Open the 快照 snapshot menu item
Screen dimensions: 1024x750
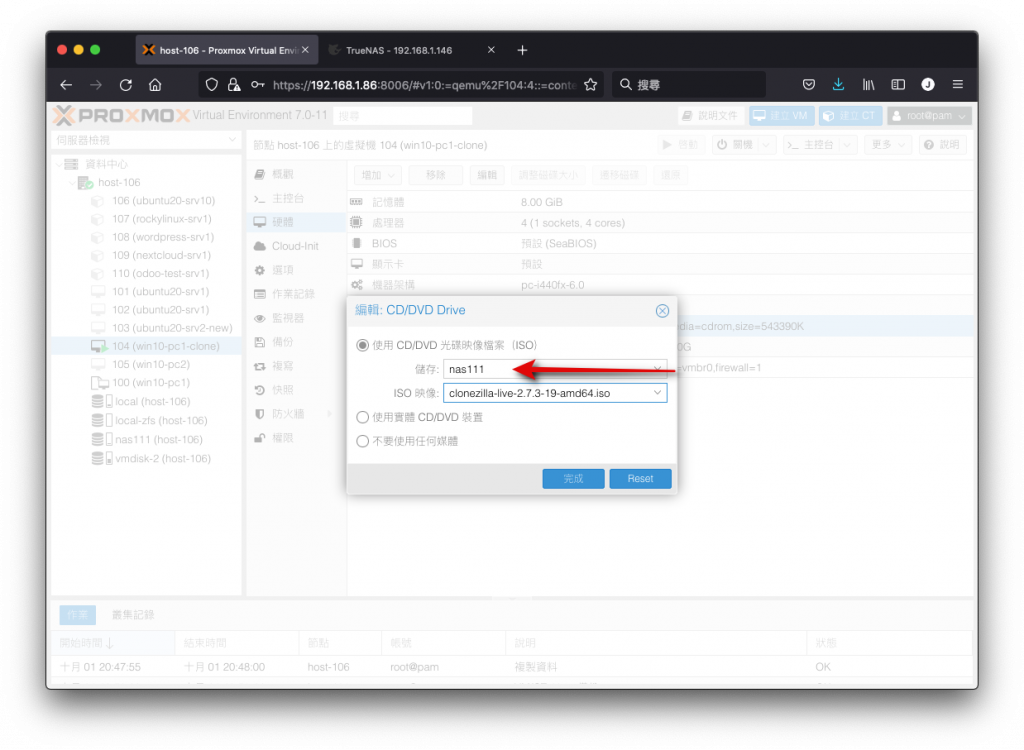click(296, 390)
